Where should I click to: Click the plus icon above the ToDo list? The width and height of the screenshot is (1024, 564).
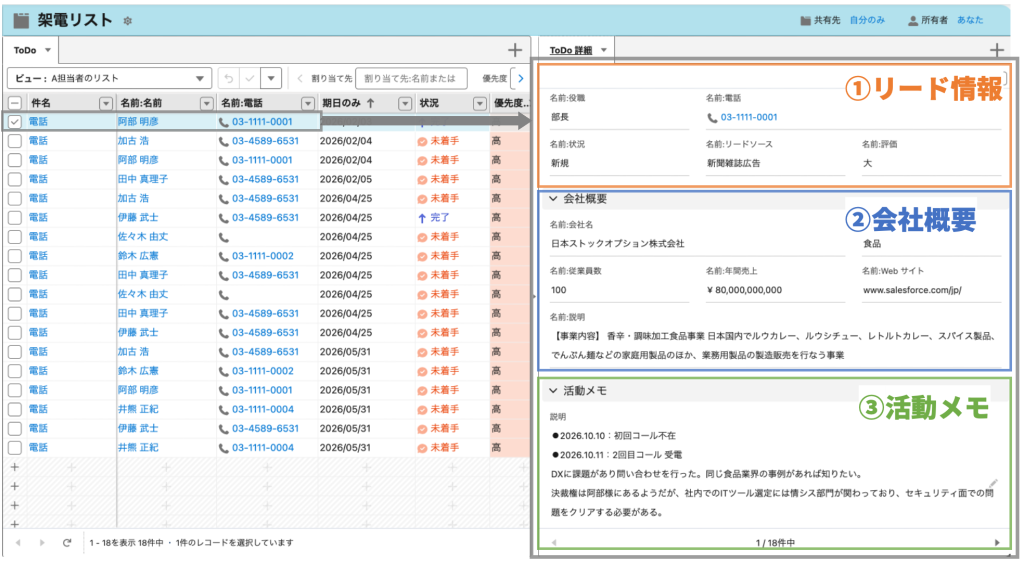click(514, 49)
